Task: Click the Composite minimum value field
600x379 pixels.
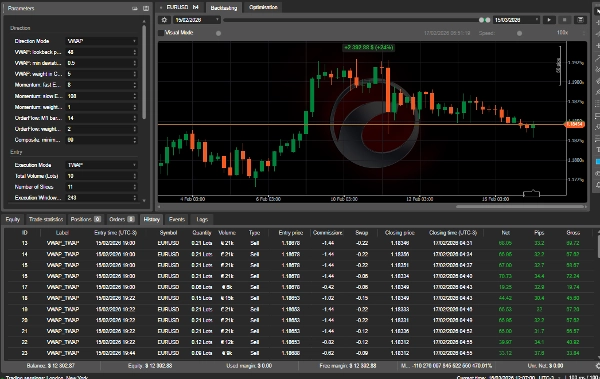Action: tap(99, 140)
